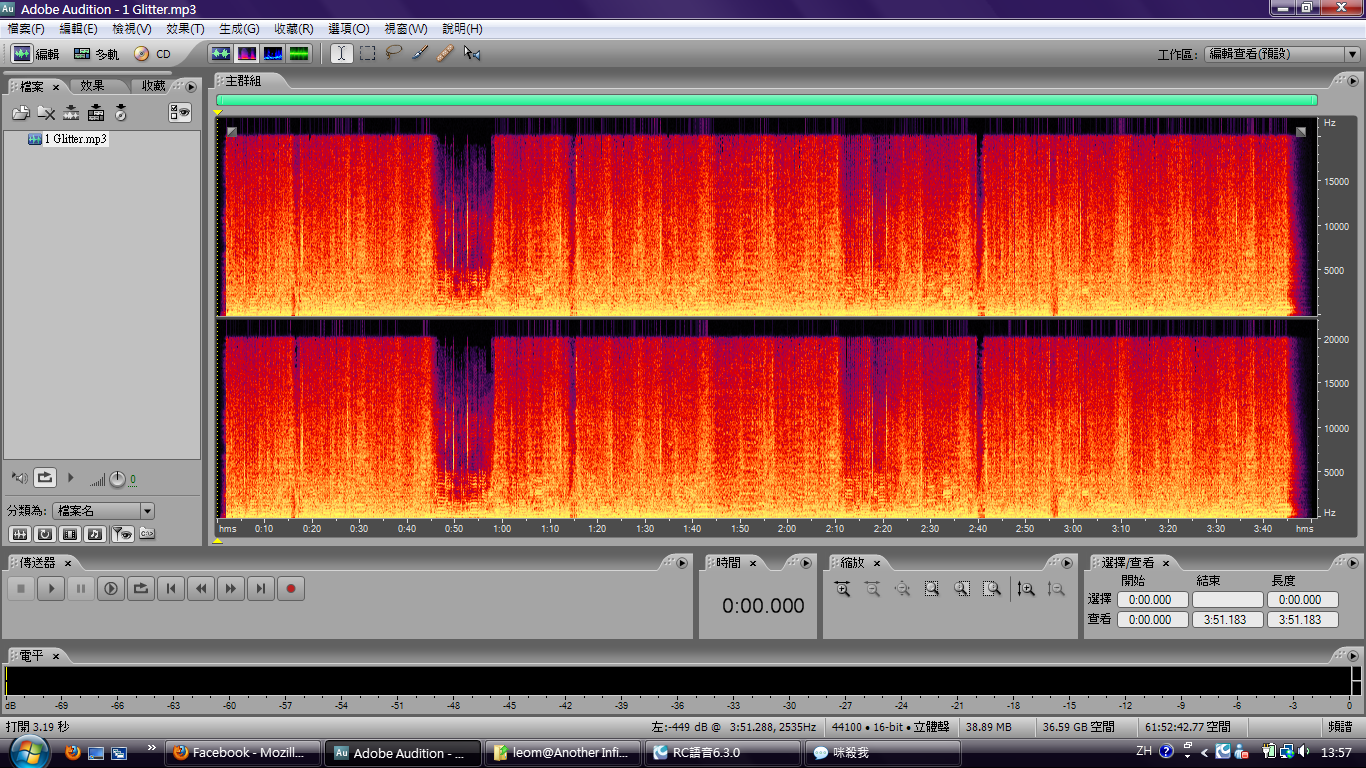Click the Close Files icon in Files panel
This screenshot has width=1366, height=768.
click(x=46, y=113)
